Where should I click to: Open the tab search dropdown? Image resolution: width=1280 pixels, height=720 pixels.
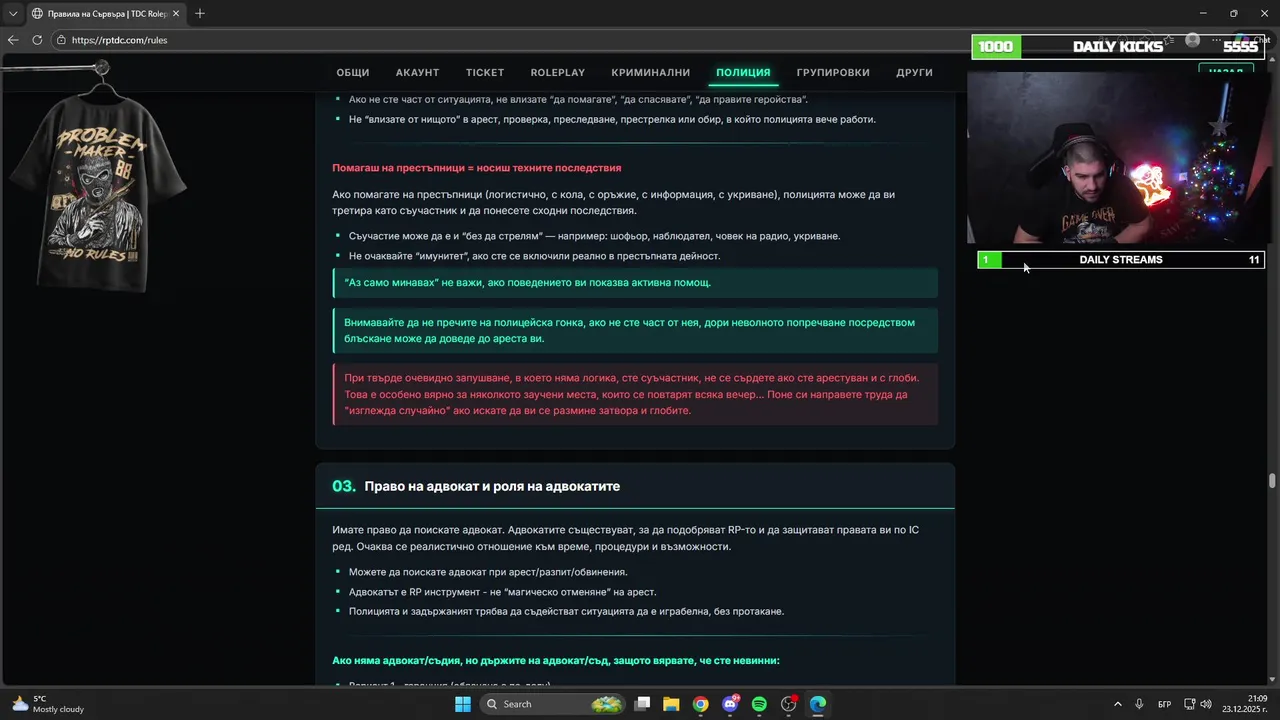(13, 13)
